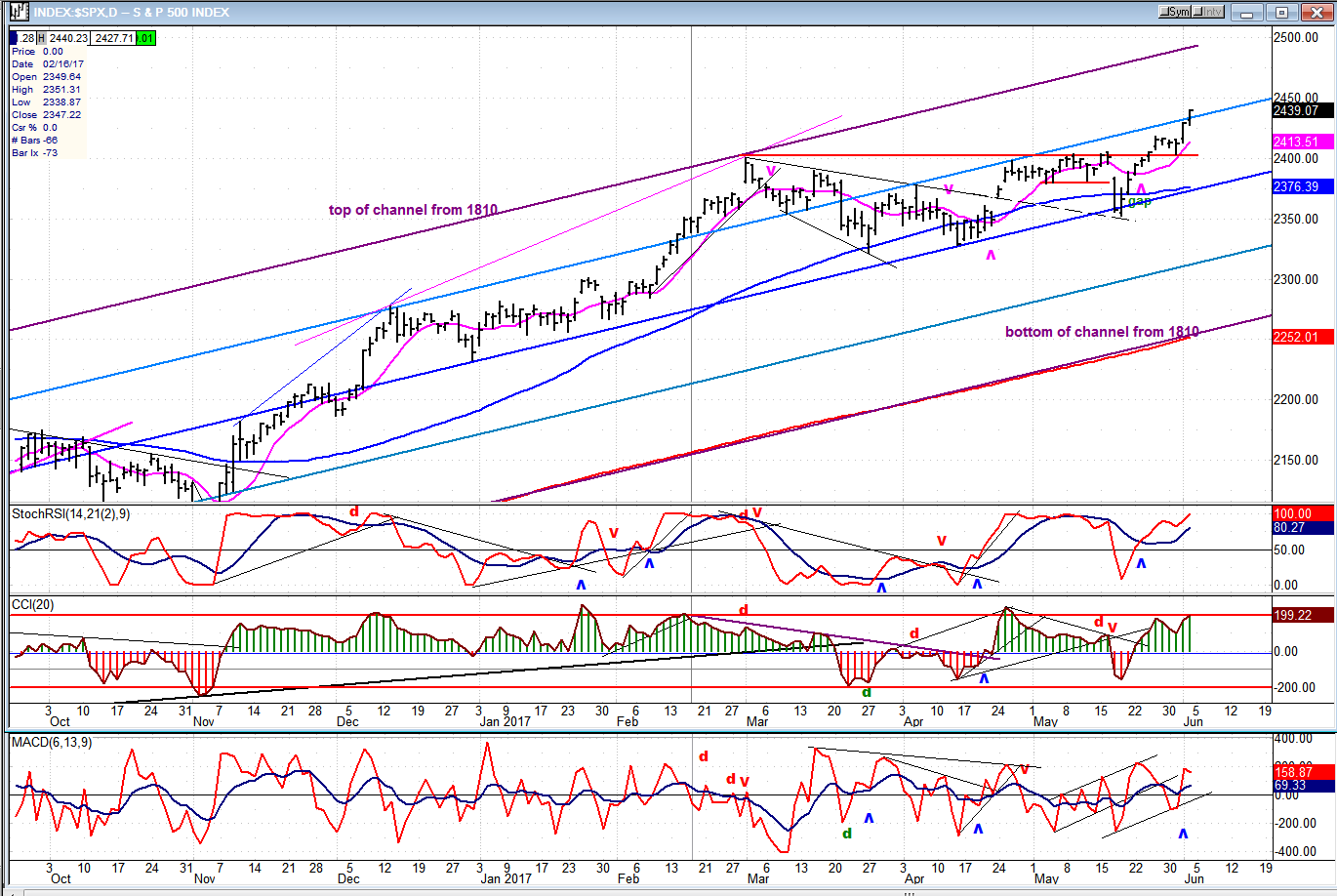This screenshot has width=1337, height=896.
Task: Click the magenta 2413.51 moving average tag
Action: (1302, 143)
